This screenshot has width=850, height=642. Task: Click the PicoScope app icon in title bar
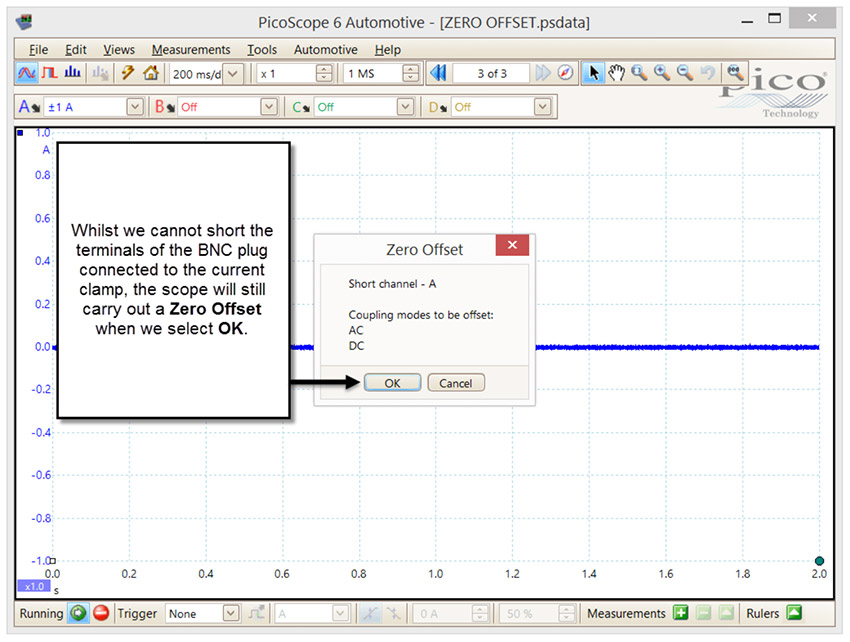pyautogui.click(x=24, y=22)
